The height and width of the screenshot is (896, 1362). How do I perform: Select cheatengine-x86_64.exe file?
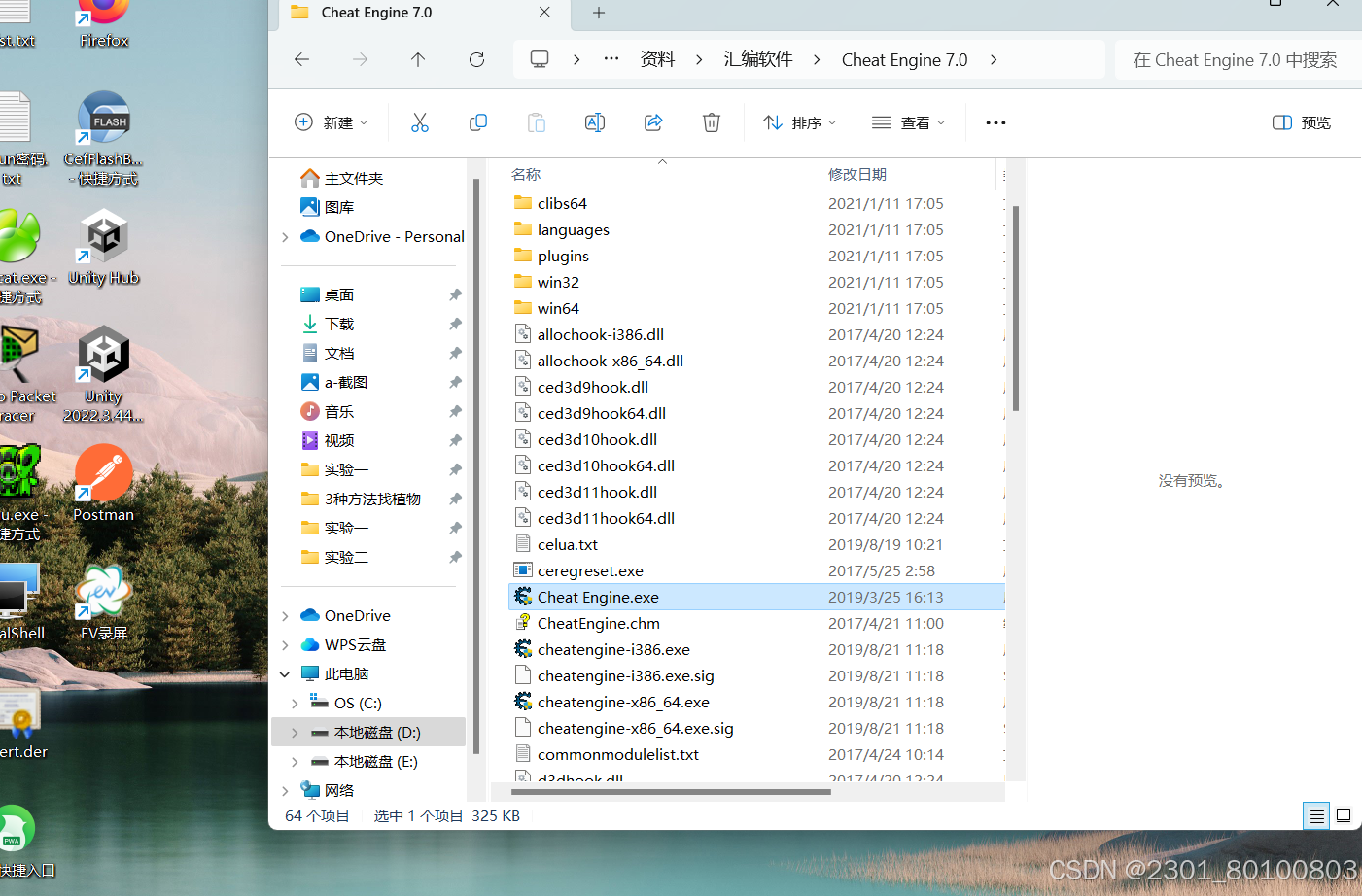click(x=623, y=702)
